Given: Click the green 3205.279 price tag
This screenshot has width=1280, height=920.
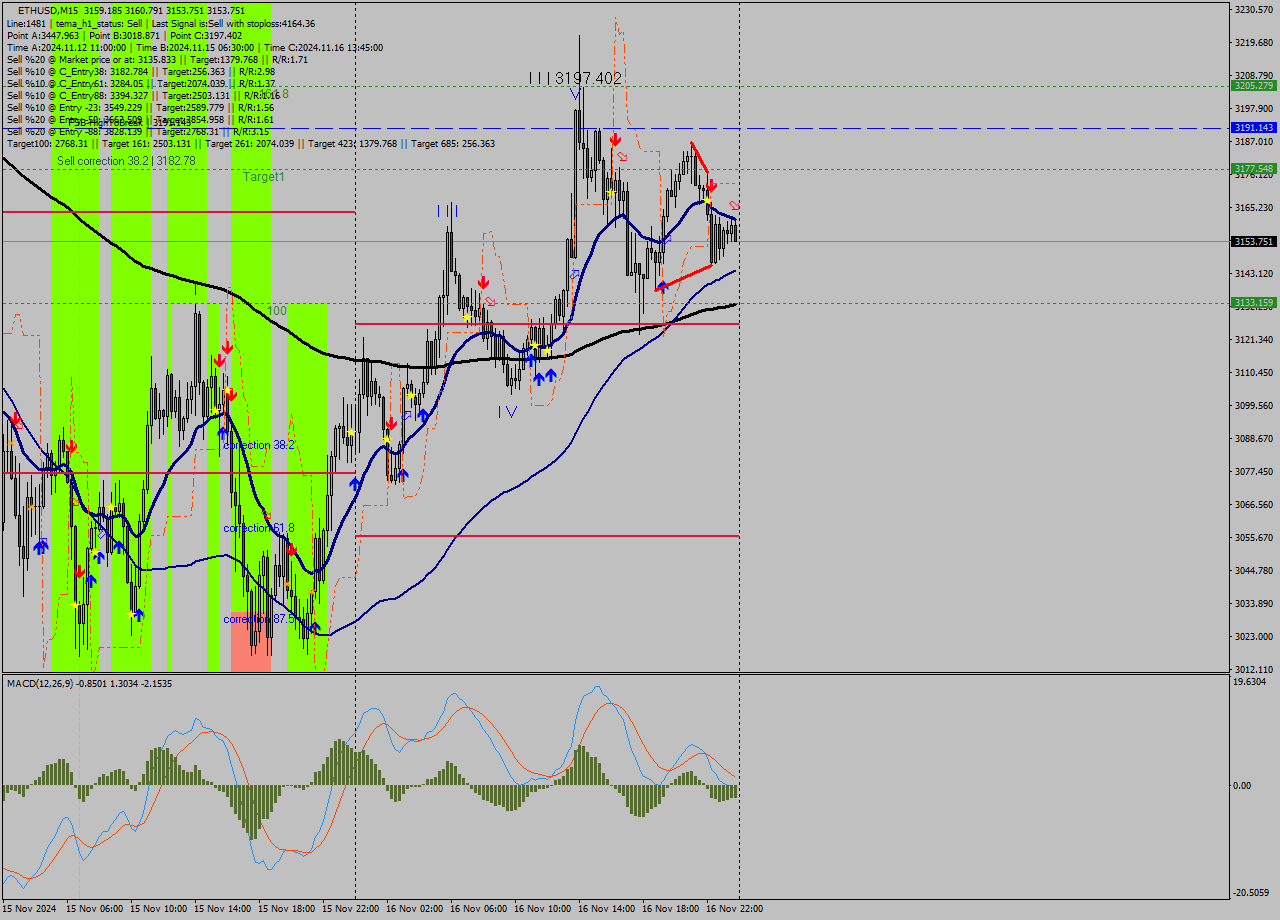Looking at the screenshot, I should (x=1253, y=86).
